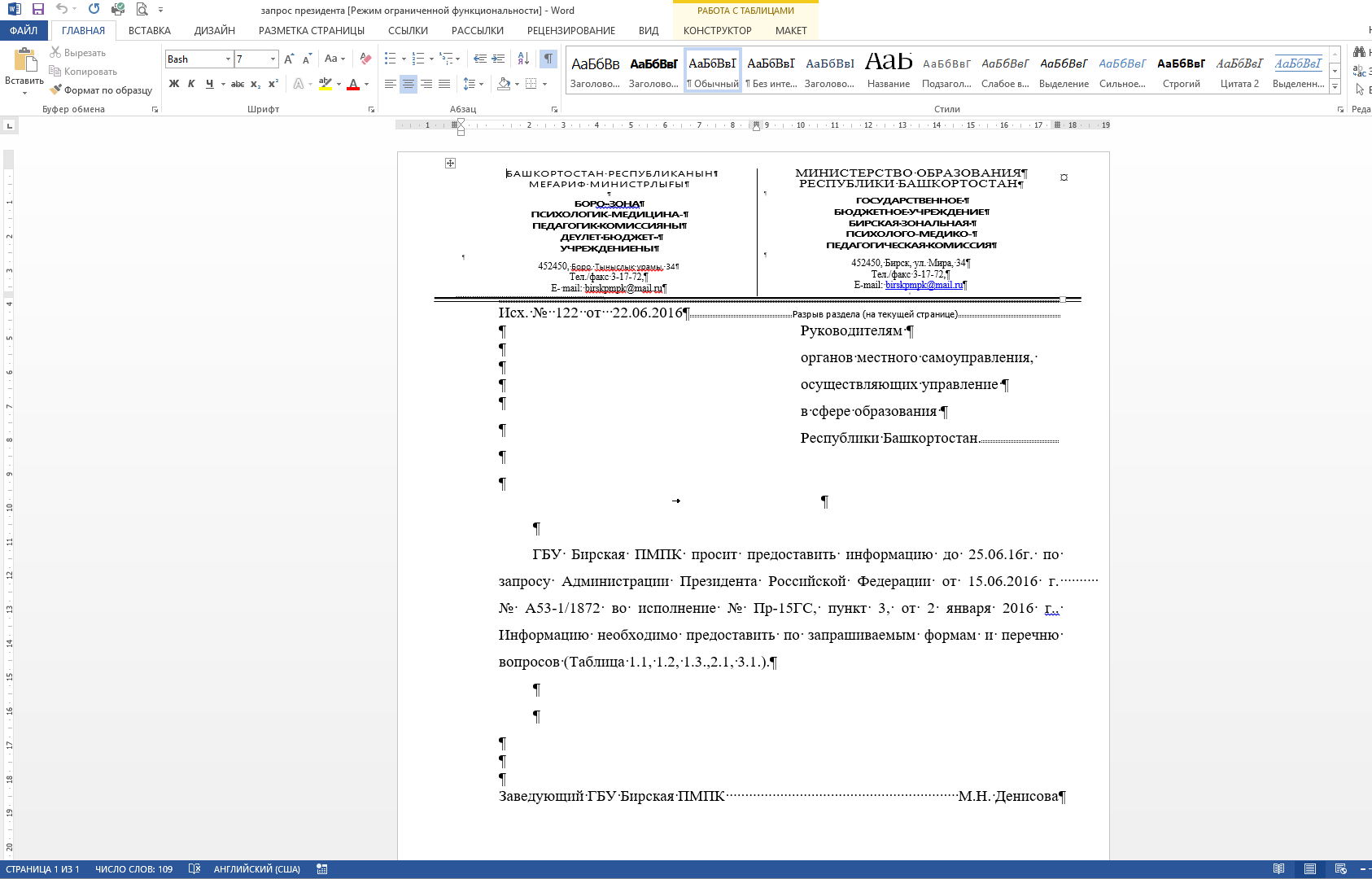Image resolution: width=1372 pixels, height=879 pixels.
Task: Expand the styles gallery More arrow
Action: [1335, 87]
